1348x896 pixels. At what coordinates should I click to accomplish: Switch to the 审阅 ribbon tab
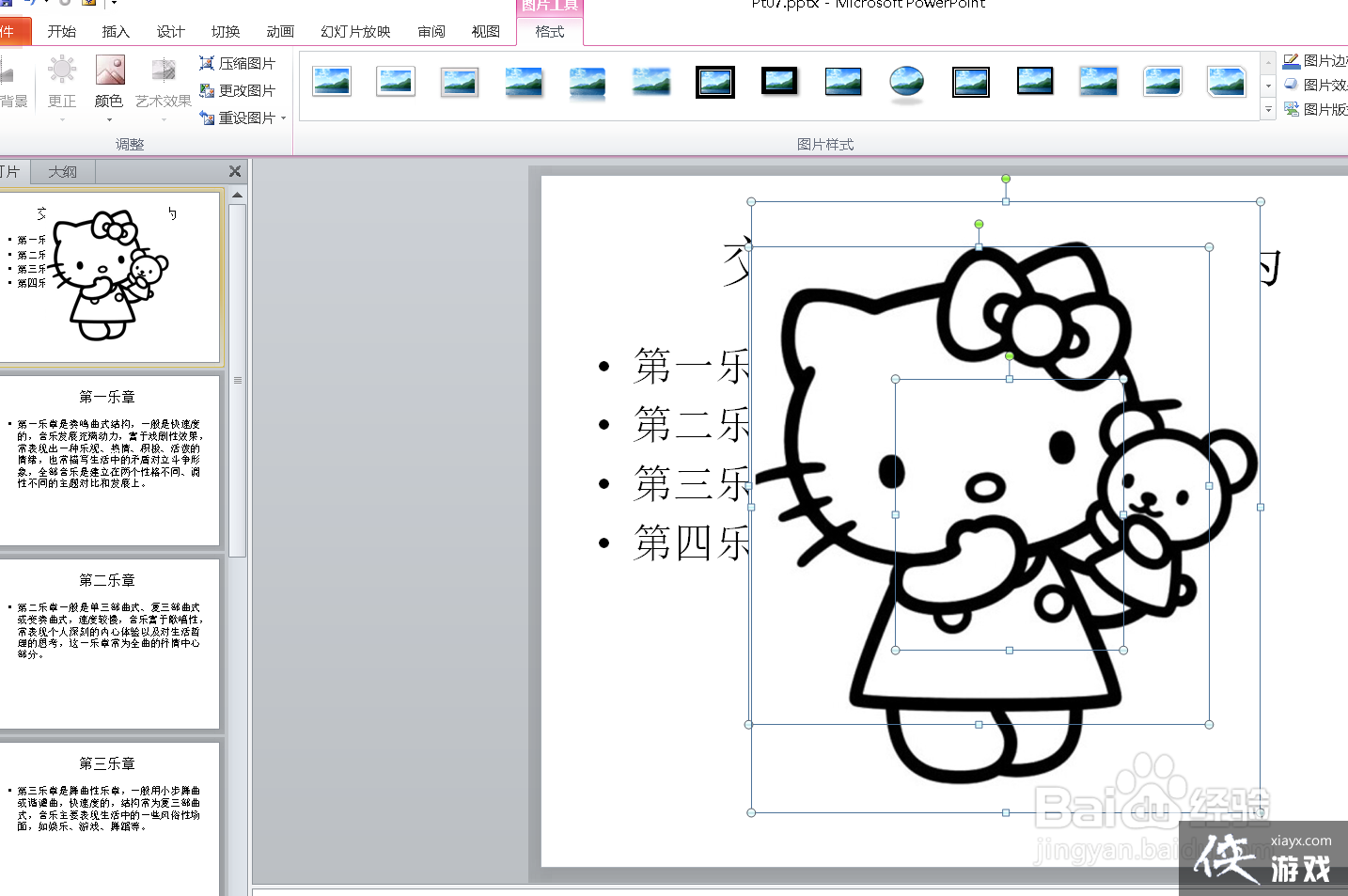tap(431, 31)
